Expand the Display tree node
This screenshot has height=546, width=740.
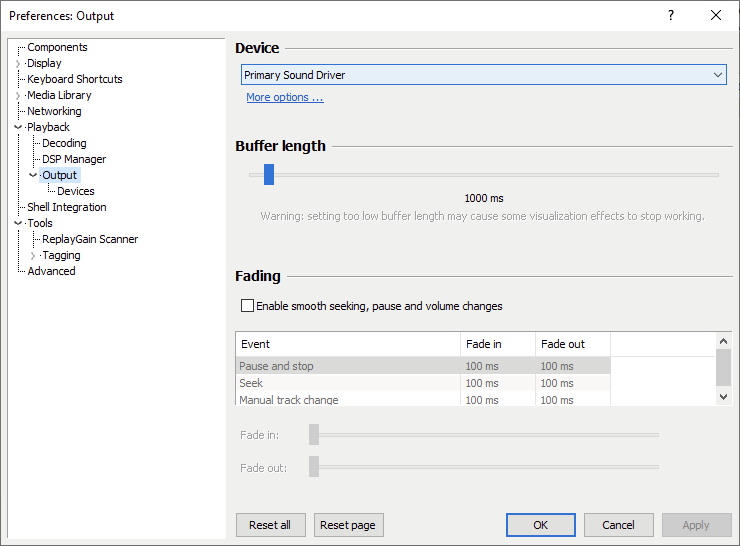click(18, 64)
